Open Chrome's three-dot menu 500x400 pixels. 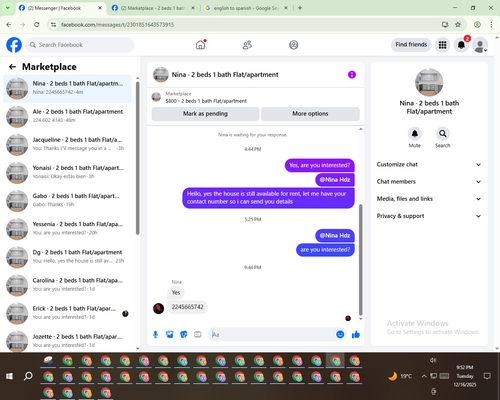click(x=491, y=25)
